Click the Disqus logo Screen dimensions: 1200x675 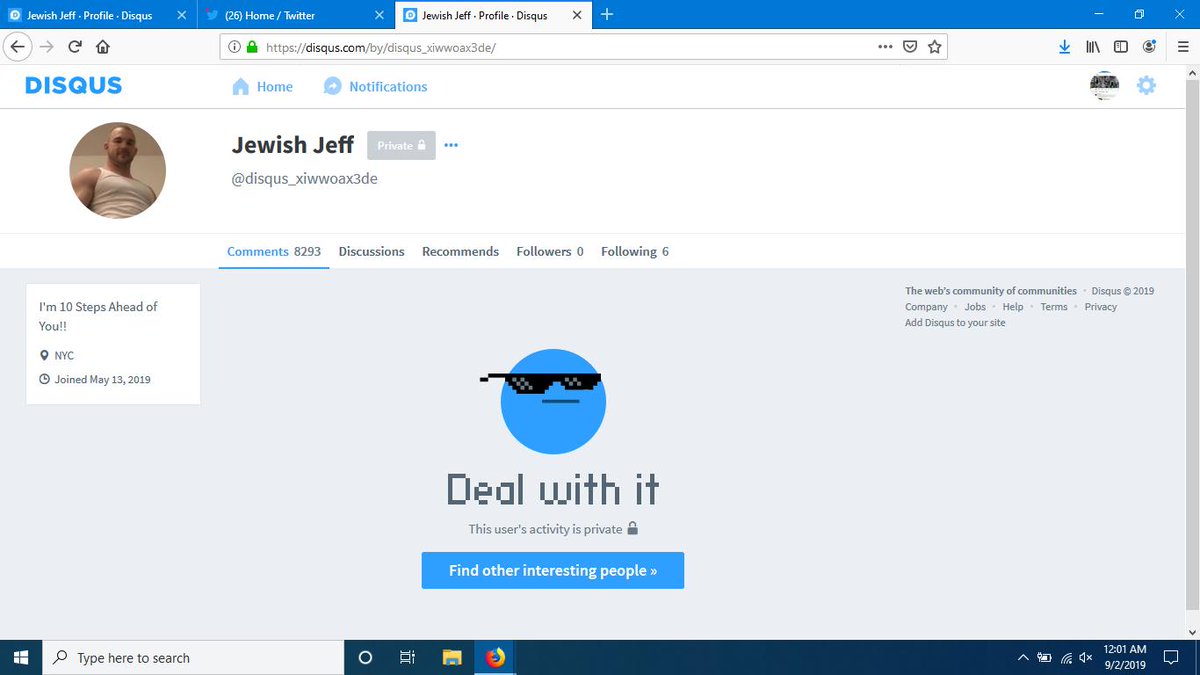pos(73,86)
